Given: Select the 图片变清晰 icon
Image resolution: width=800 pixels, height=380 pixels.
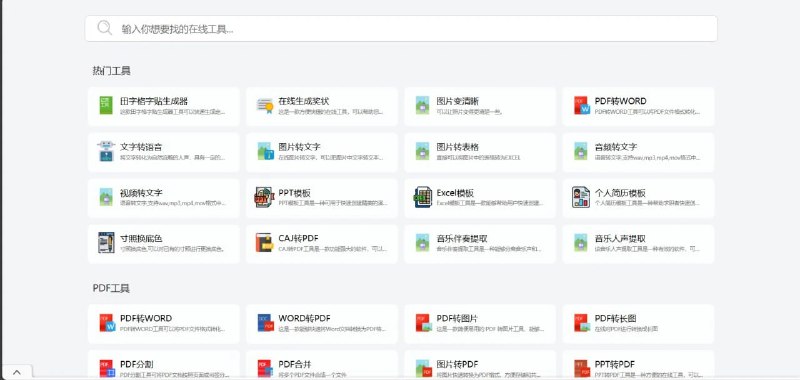Looking at the screenshot, I should point(422,106).
